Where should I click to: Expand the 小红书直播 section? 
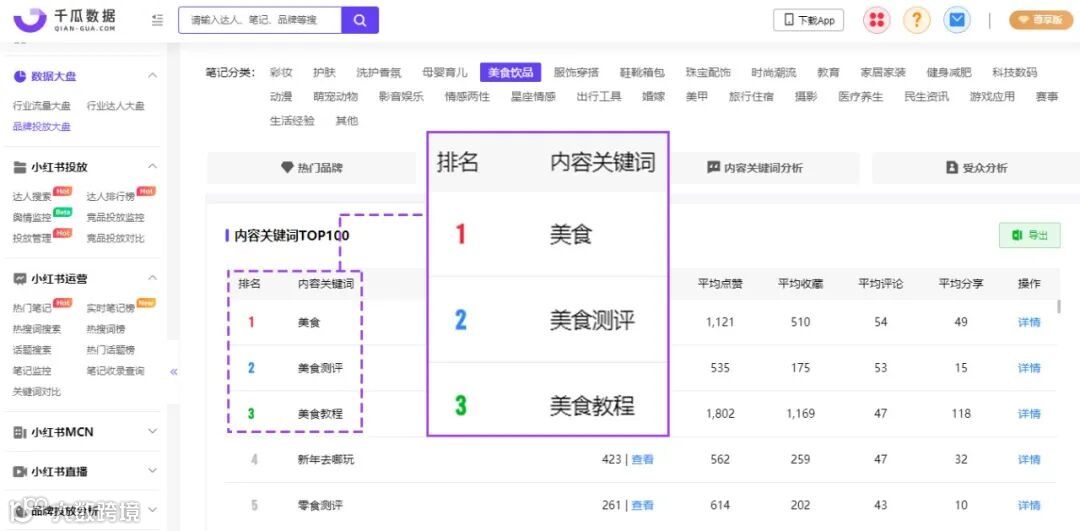pos(152,471)
